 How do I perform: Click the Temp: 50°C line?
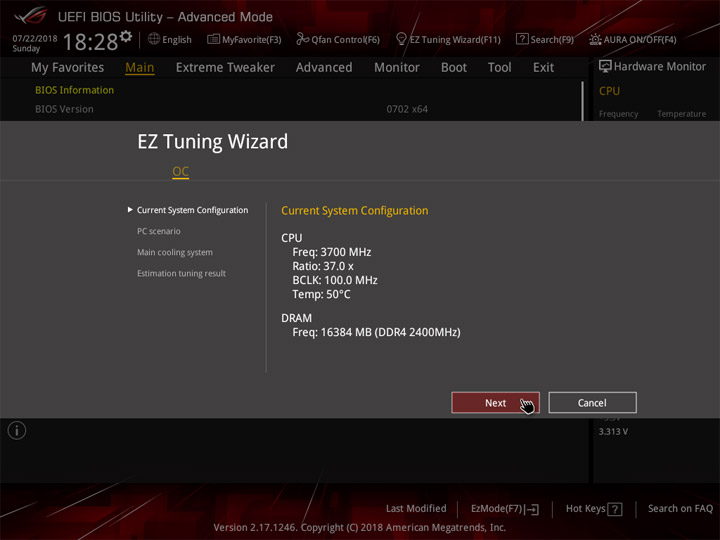click(x=321, y=294)
